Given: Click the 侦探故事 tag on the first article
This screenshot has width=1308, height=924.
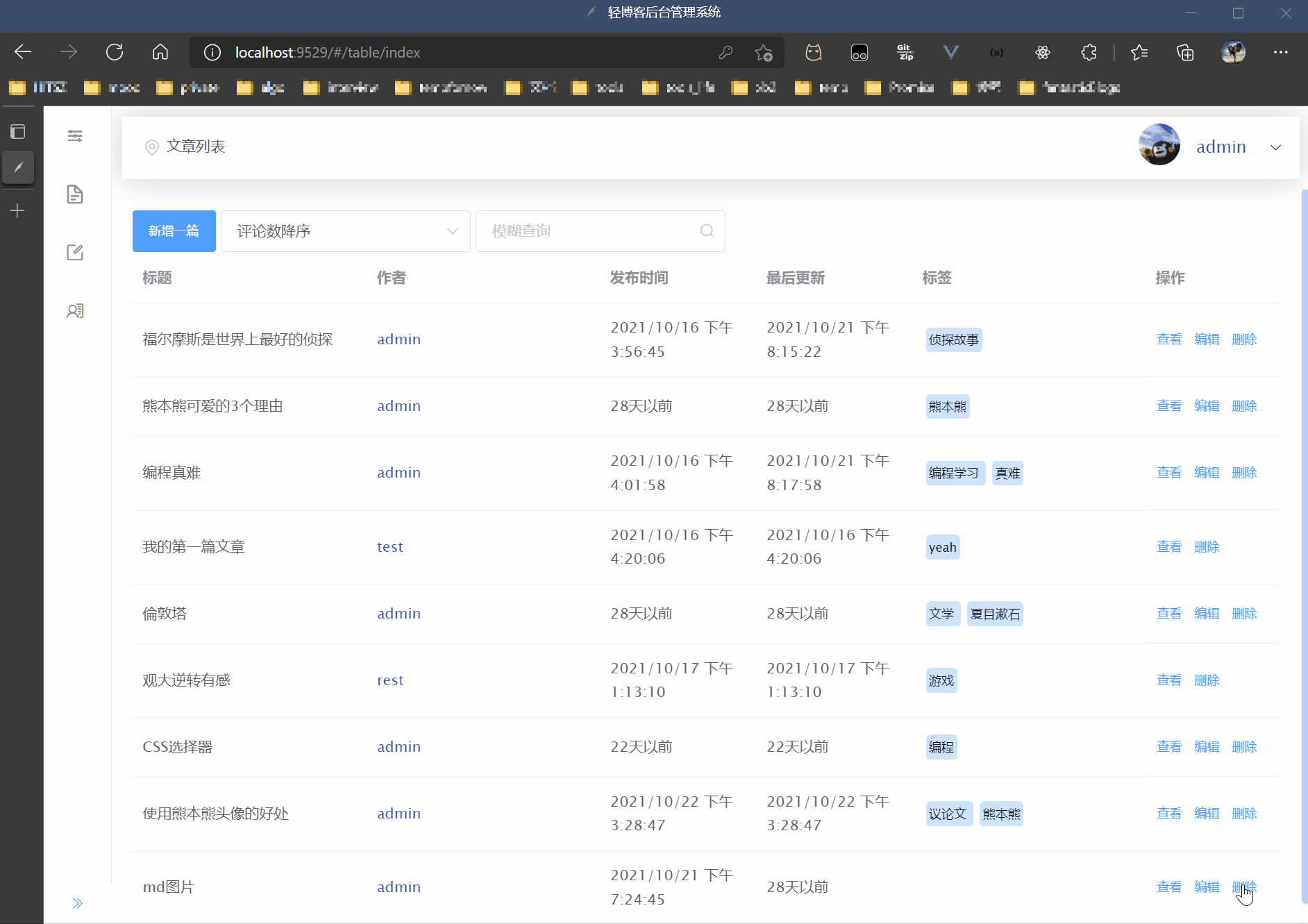Looking at the screenshot, I should pyautogui.click(x=954, y=339).
